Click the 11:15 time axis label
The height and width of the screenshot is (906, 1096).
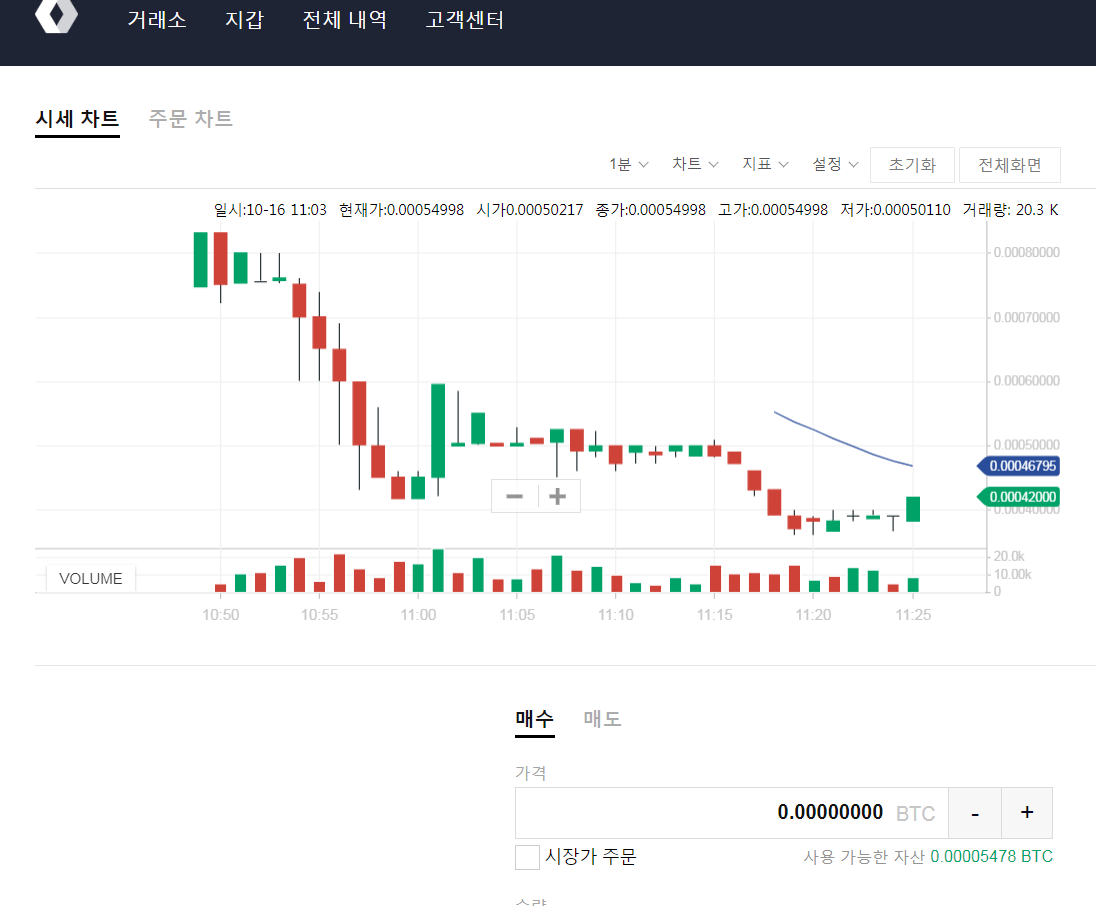tap(714, 615)
